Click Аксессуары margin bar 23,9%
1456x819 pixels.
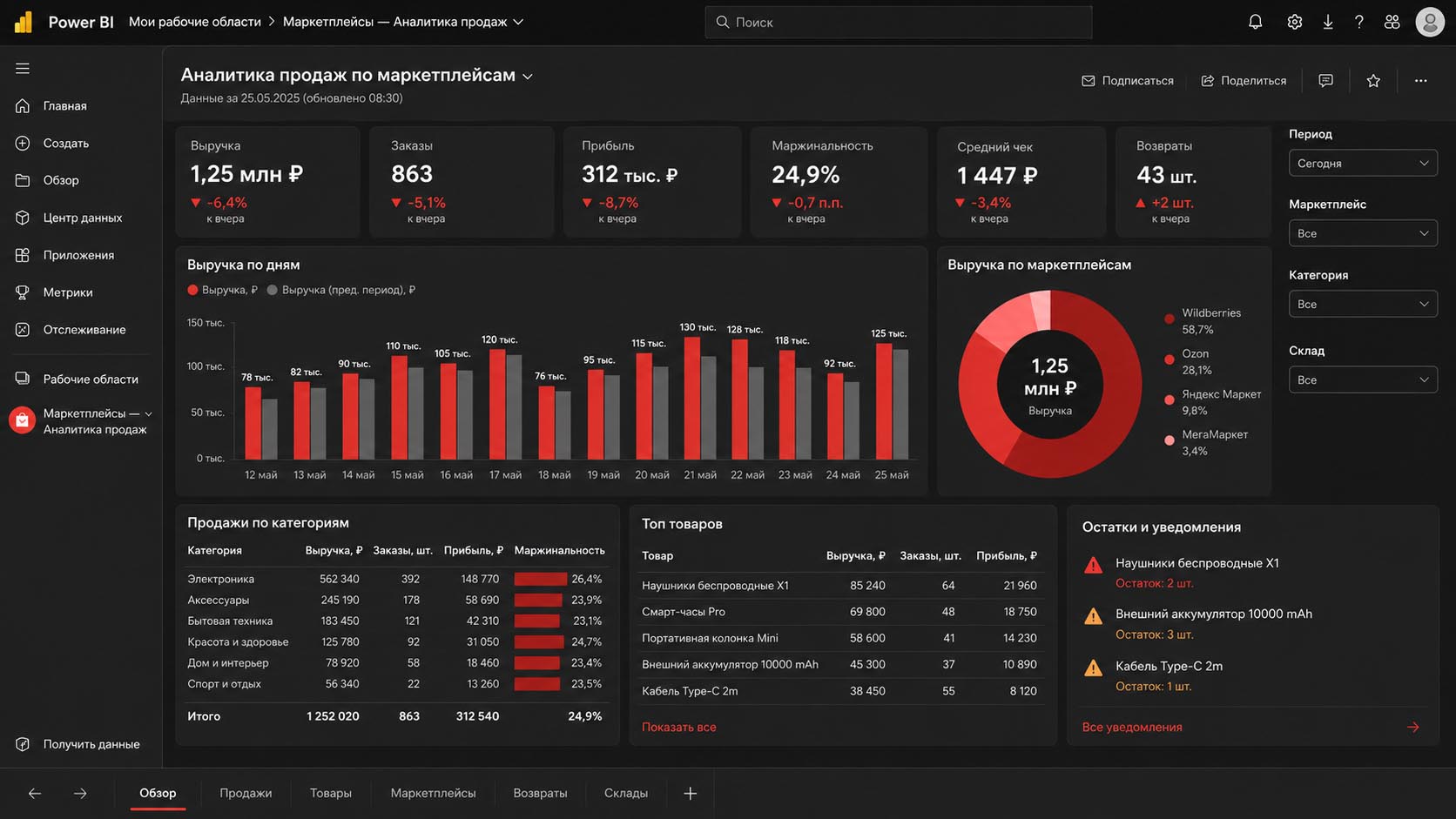[538, 600]
